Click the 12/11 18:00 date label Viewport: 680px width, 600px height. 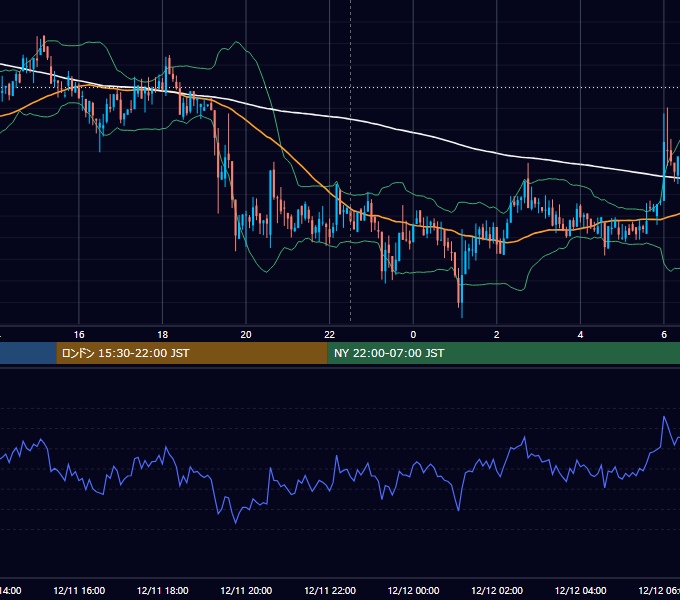tap(163, 590)
